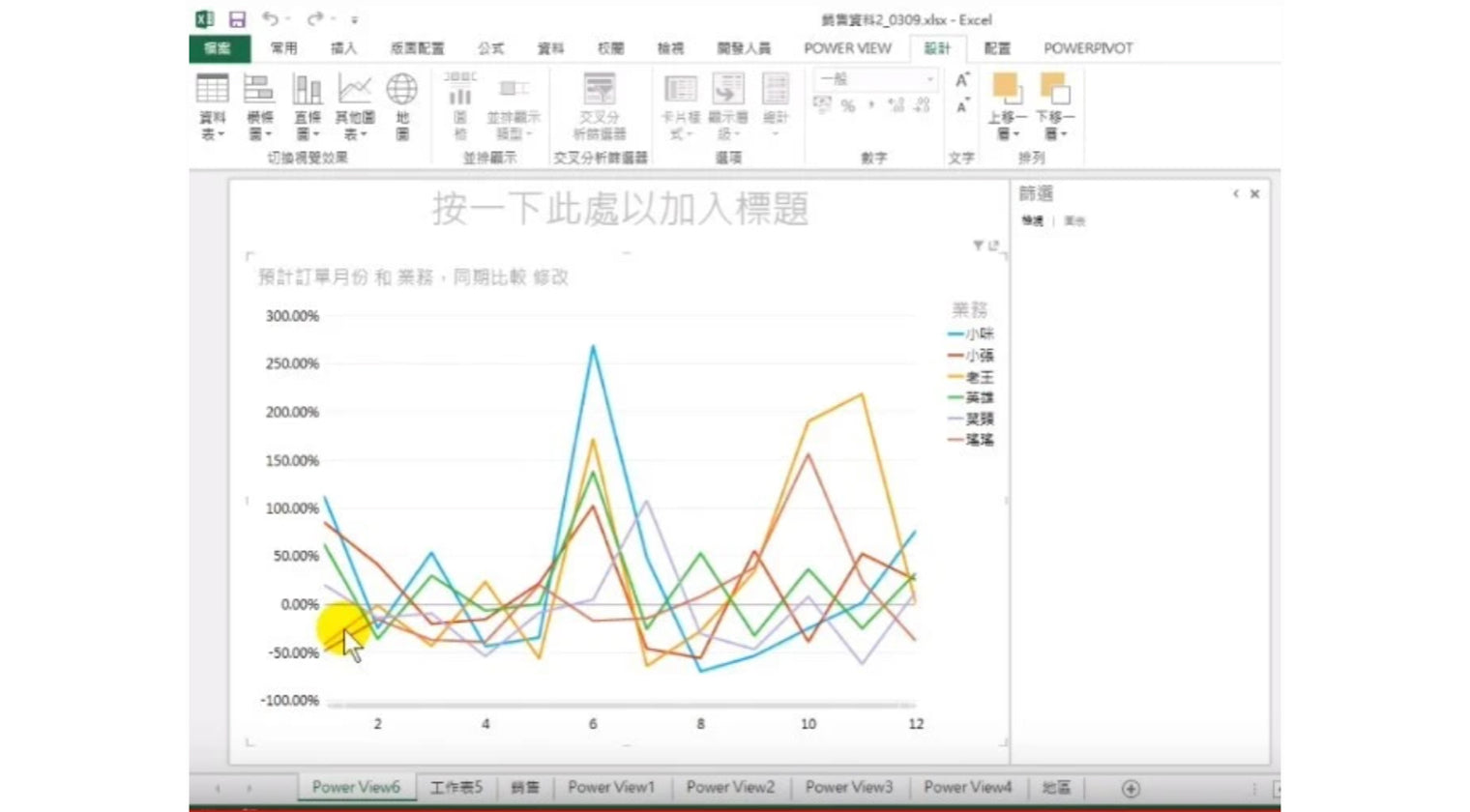Collapse the 篩選 filter pane
This screenshot has height=812, width=1470.
click(1236, 194)
